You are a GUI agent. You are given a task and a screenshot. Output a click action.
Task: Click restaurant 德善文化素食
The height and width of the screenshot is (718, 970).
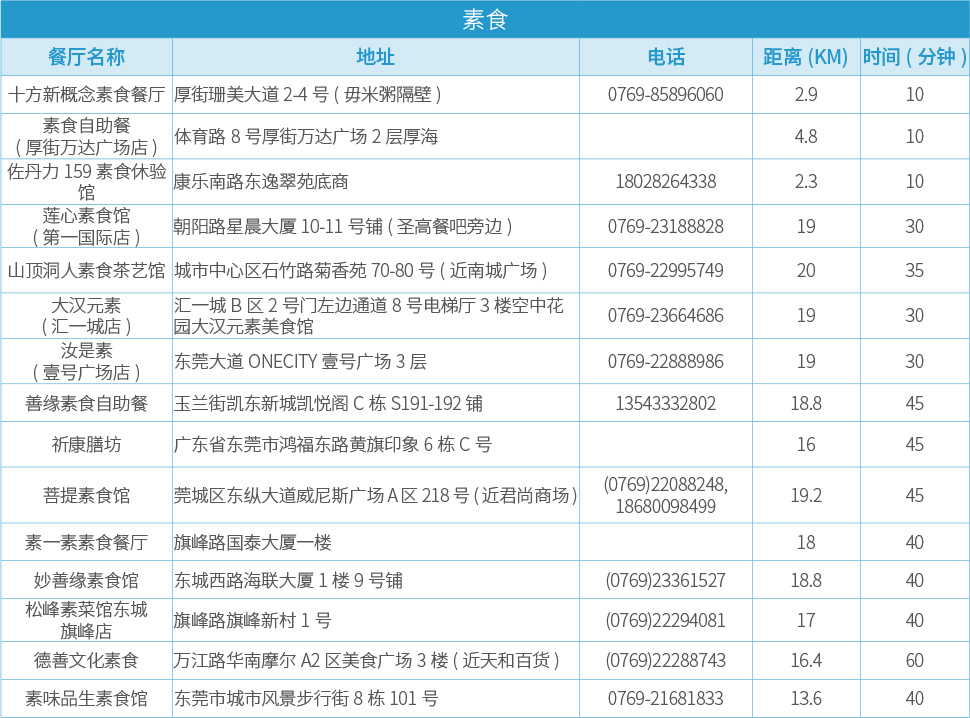click(x=87, y=660)
